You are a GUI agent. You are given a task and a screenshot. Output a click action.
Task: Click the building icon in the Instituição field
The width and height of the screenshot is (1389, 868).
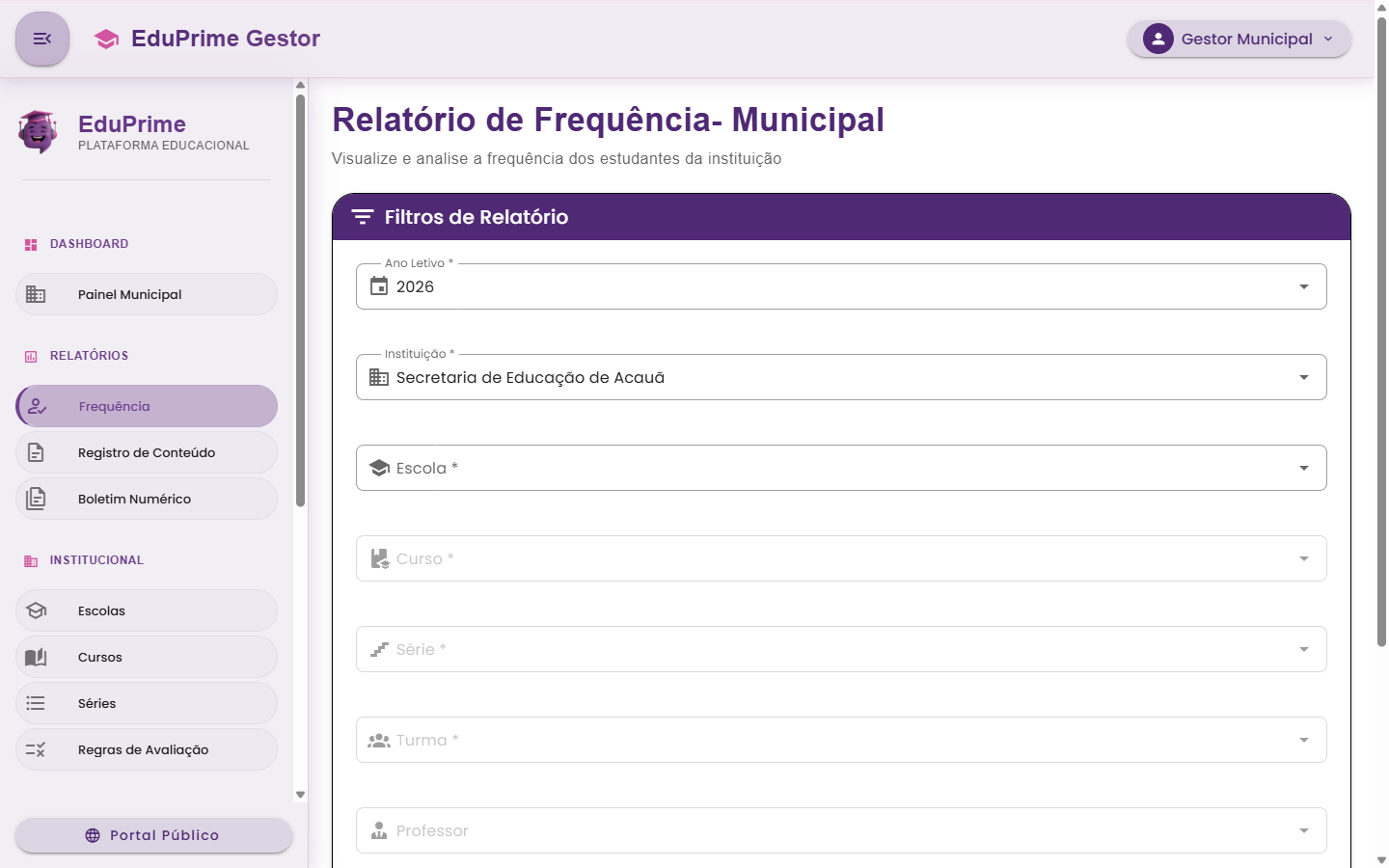378,377
